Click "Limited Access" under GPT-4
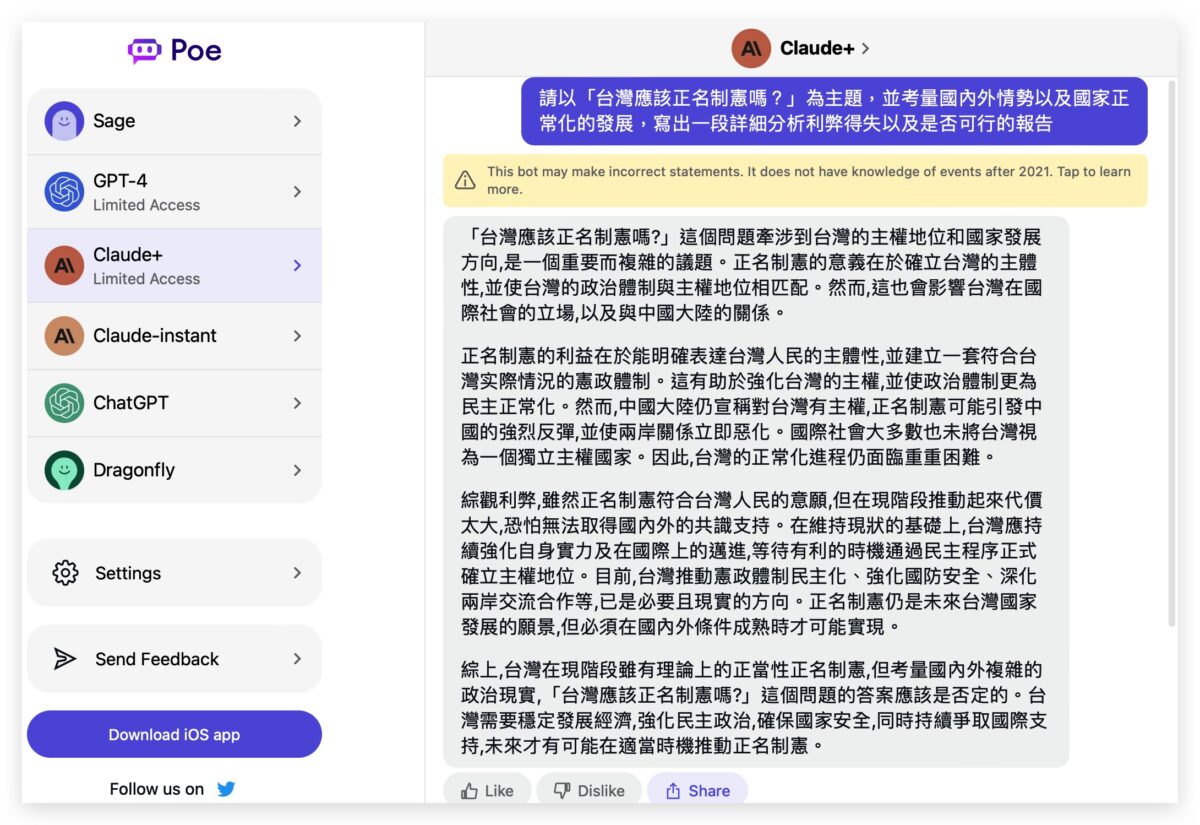 click(x=146, y=205)
